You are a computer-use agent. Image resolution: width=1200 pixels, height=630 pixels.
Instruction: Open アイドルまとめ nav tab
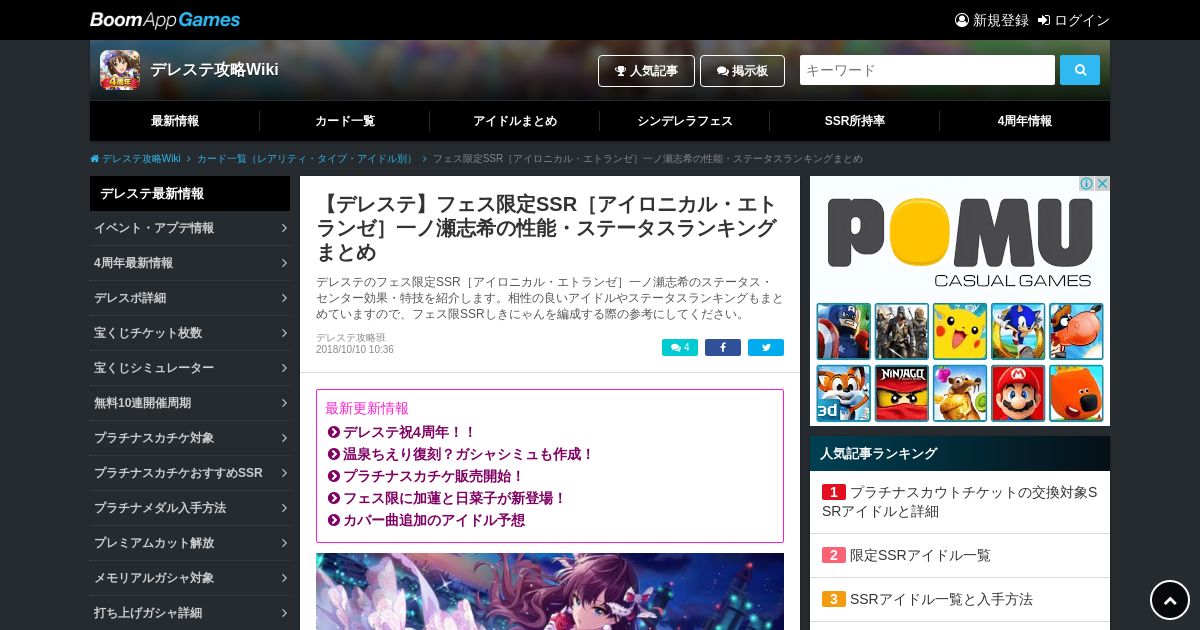point(515,121)
